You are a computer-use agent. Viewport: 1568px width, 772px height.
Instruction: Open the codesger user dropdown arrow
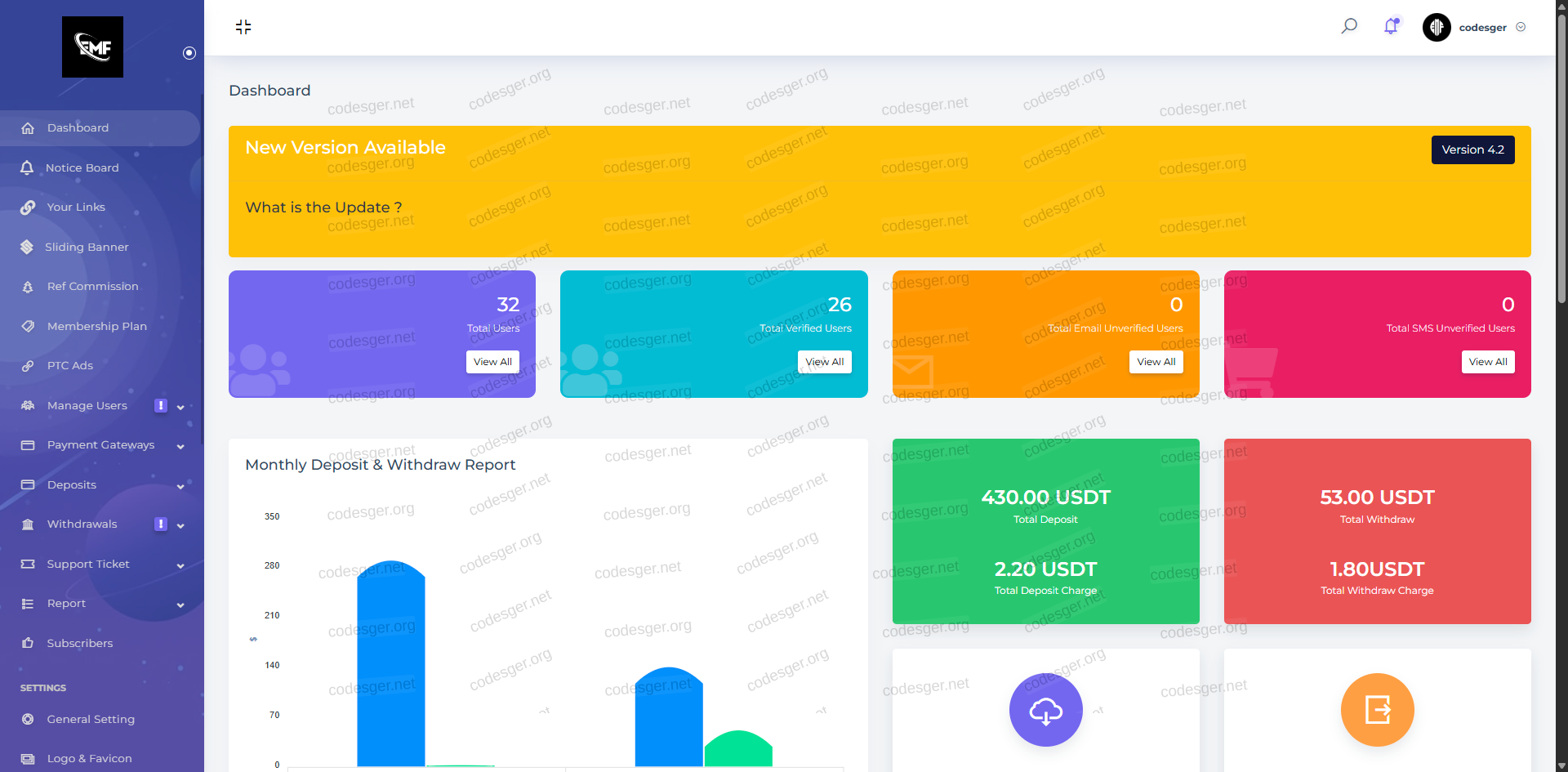click(1521, 27)
